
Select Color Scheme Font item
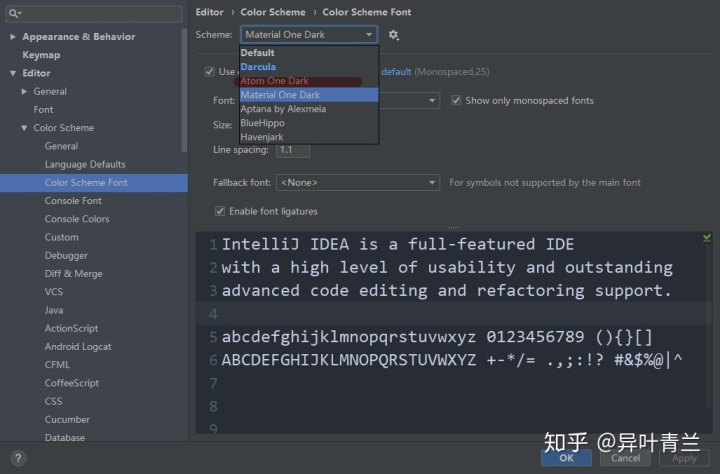[94, 182]
